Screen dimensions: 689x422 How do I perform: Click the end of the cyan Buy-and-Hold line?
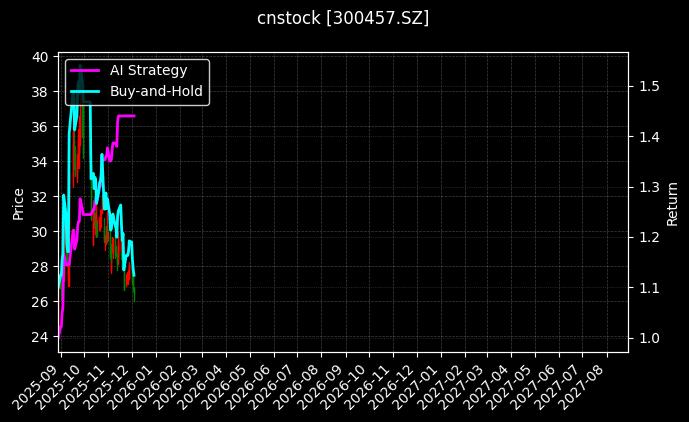click(x=134, y=276)
